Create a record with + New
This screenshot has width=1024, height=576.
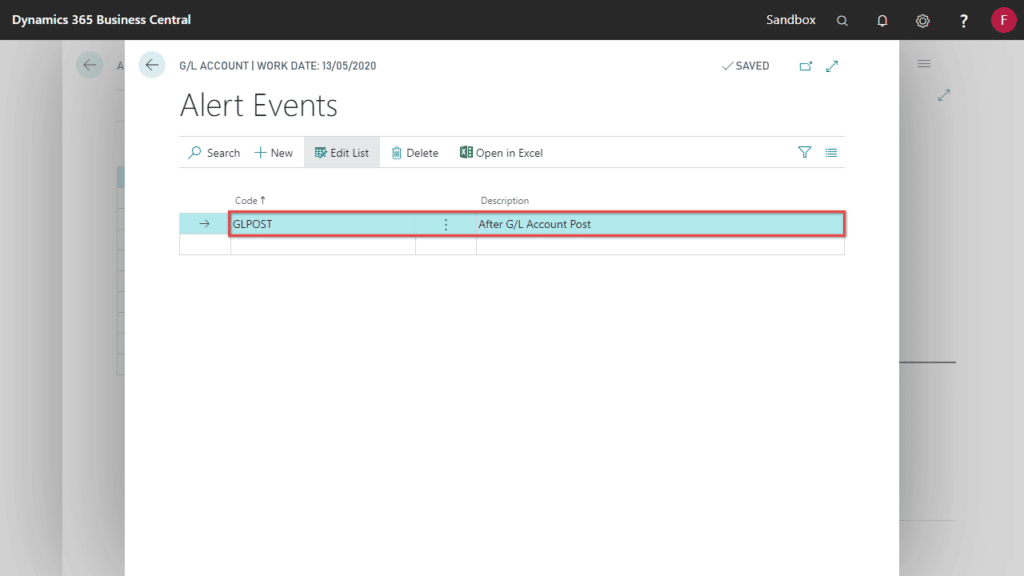point(273,152)
